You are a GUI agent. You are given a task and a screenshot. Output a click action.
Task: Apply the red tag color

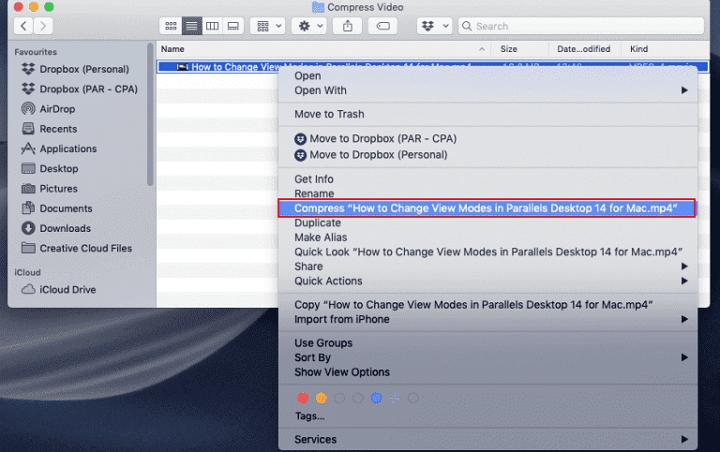tap(303, 398)
